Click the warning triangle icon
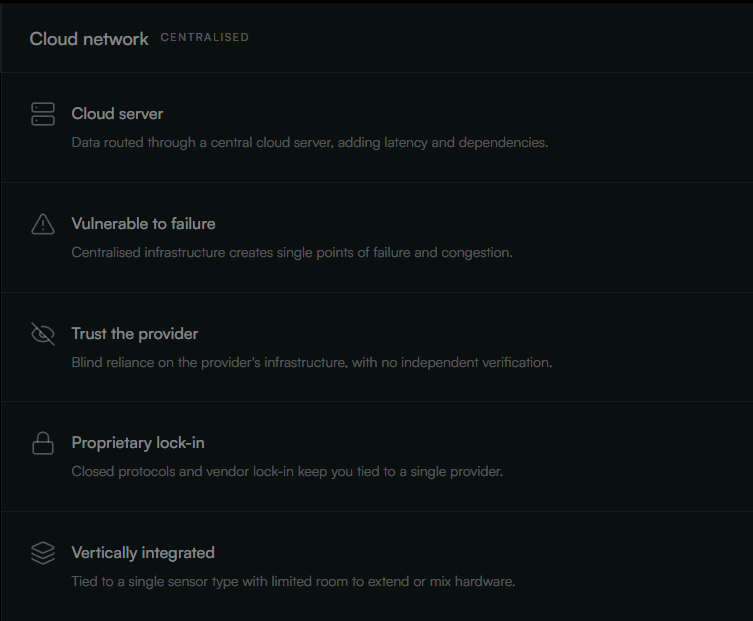Viewport: 753px width, 621px height. 43,224
